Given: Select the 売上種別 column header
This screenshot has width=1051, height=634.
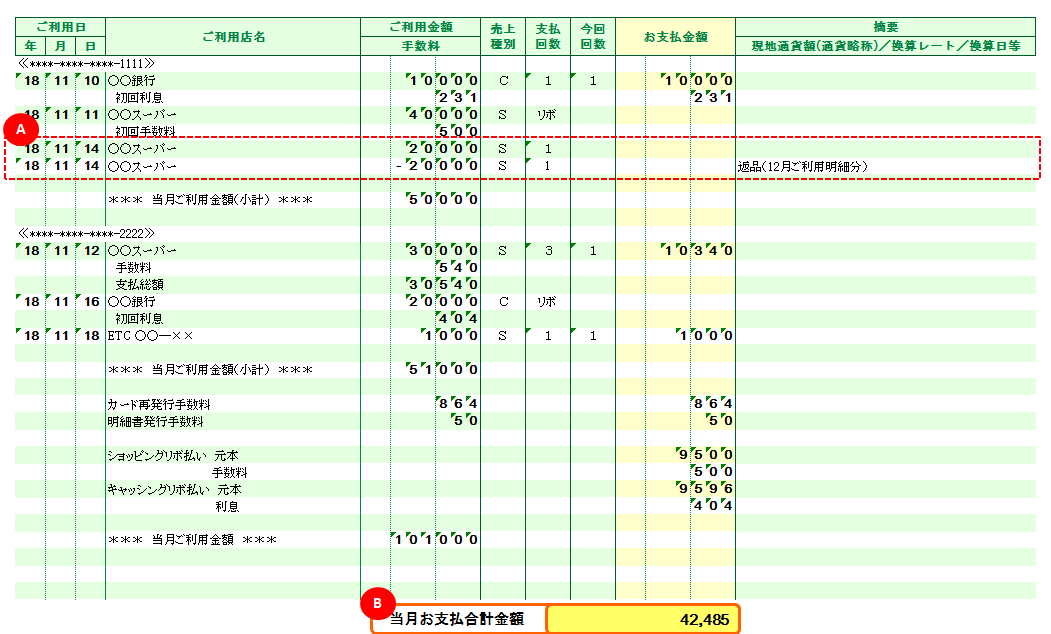Looking at the screenshot, I should tap(503, 36).
